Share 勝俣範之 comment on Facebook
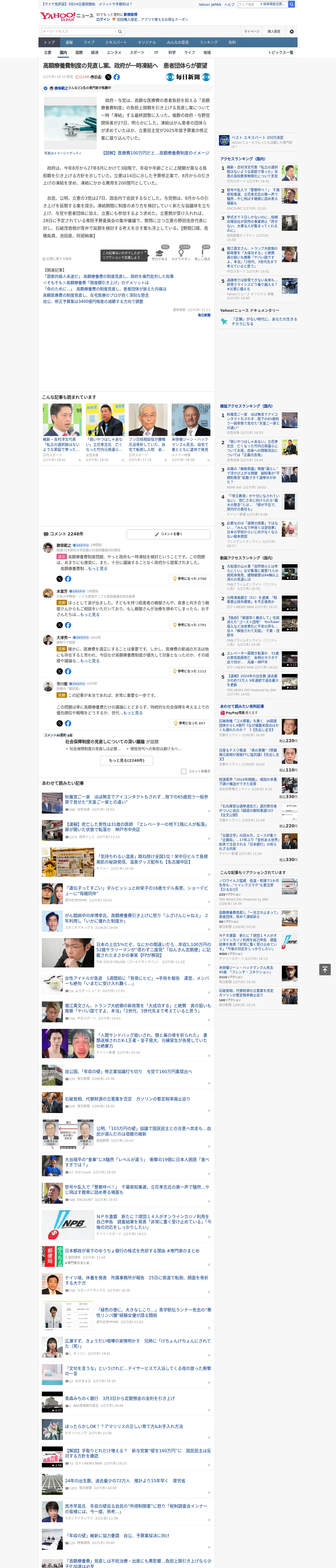 click(x=68, y=579)
